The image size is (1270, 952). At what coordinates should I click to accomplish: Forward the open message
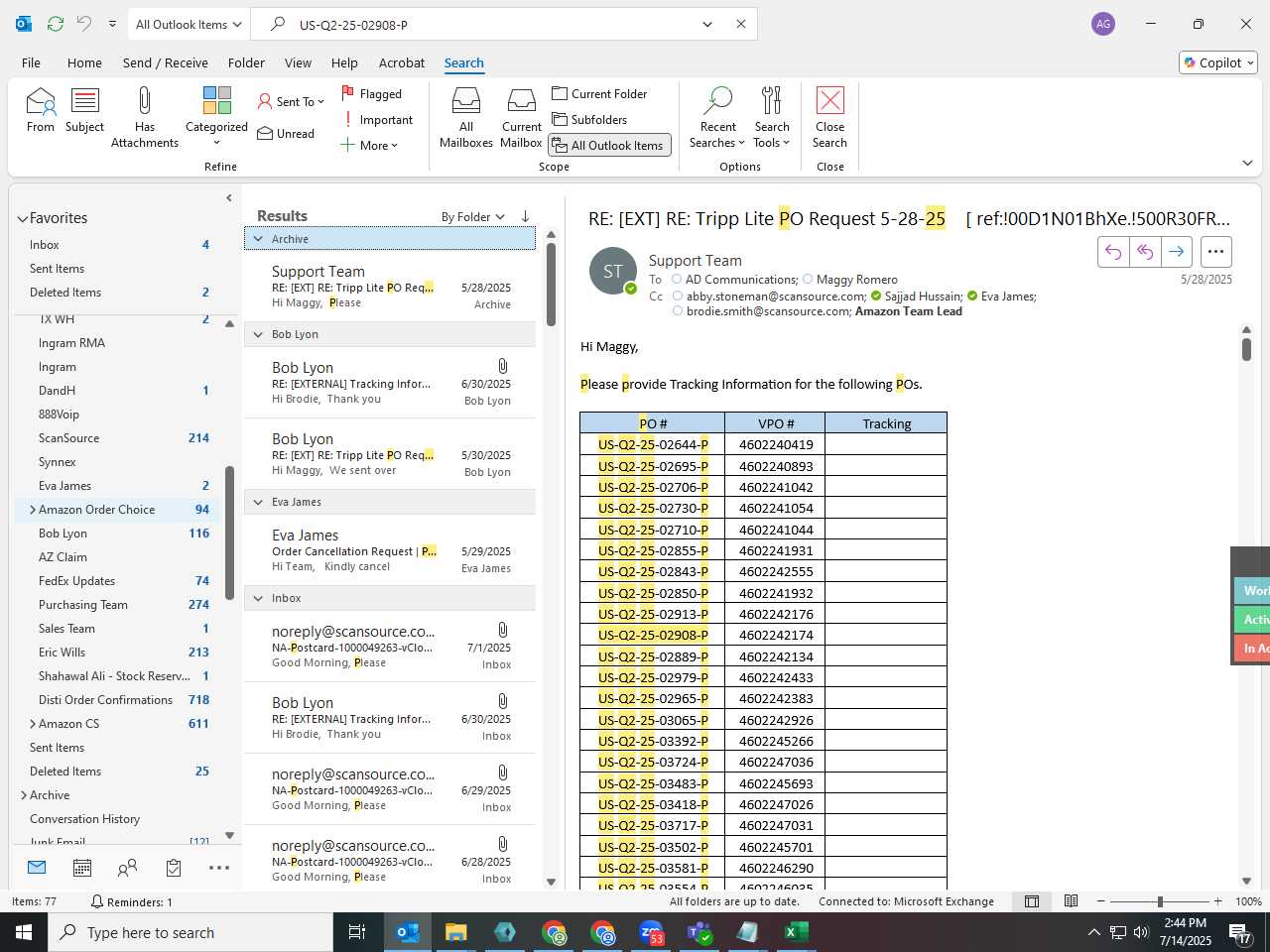(1177, 252)
